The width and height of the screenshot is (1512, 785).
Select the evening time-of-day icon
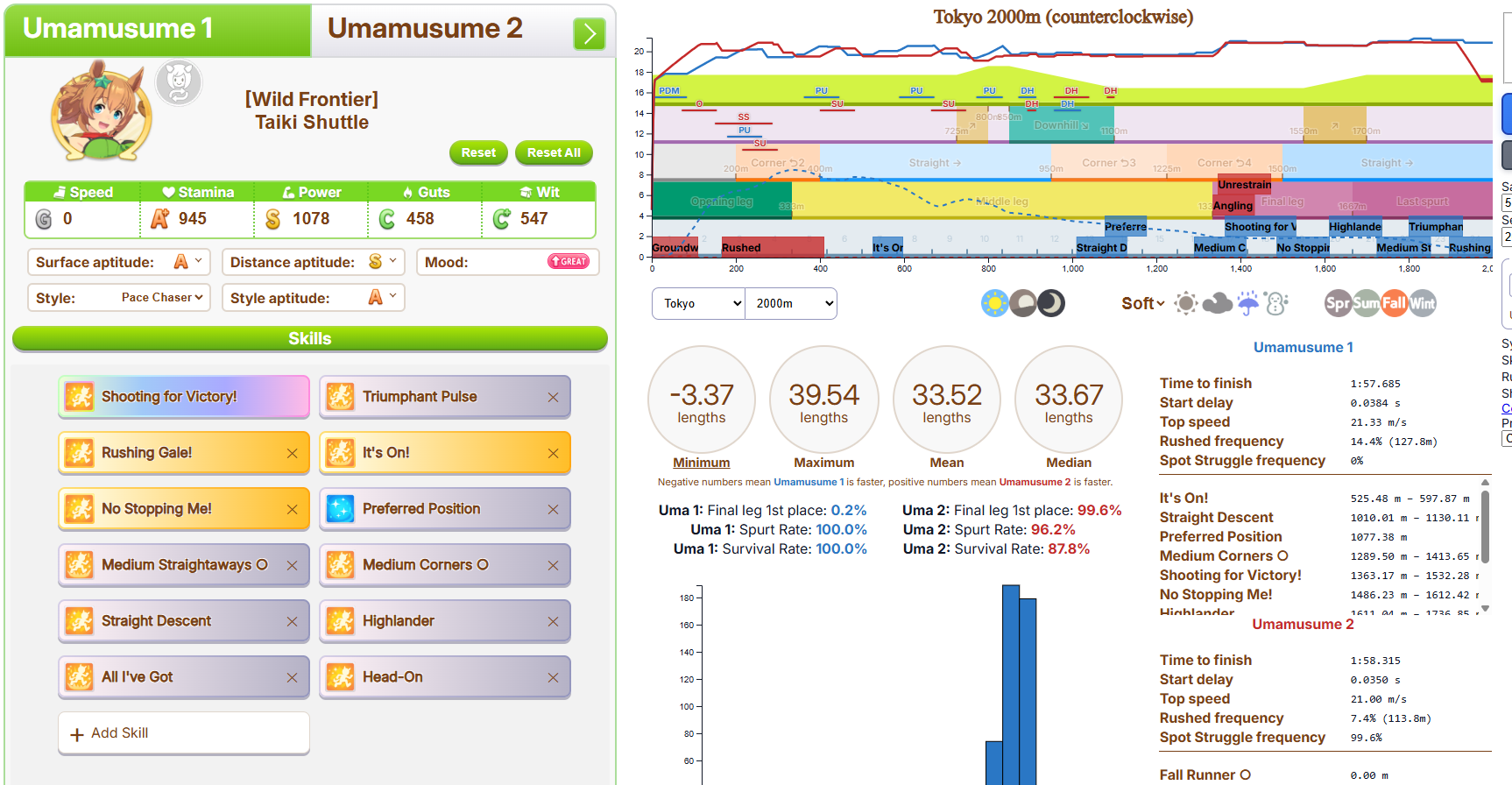coord(1023,303)
